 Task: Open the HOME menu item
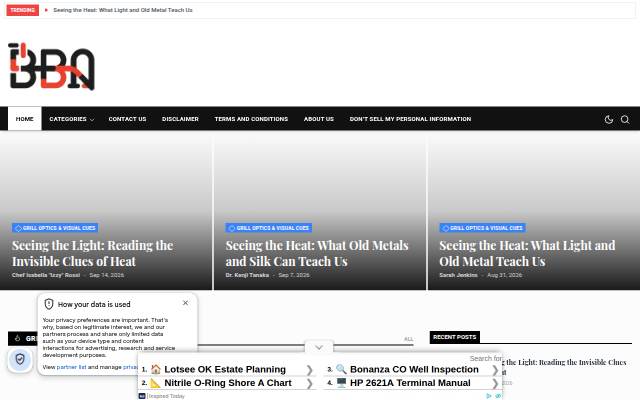24,119
